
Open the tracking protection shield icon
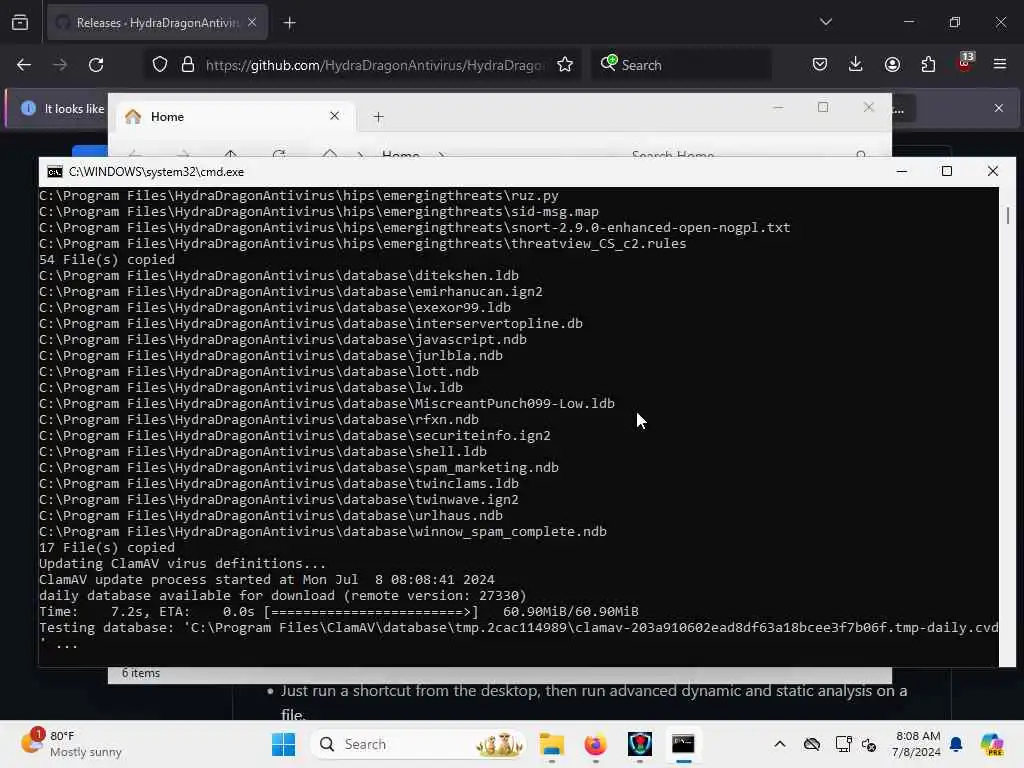[160, 65]
